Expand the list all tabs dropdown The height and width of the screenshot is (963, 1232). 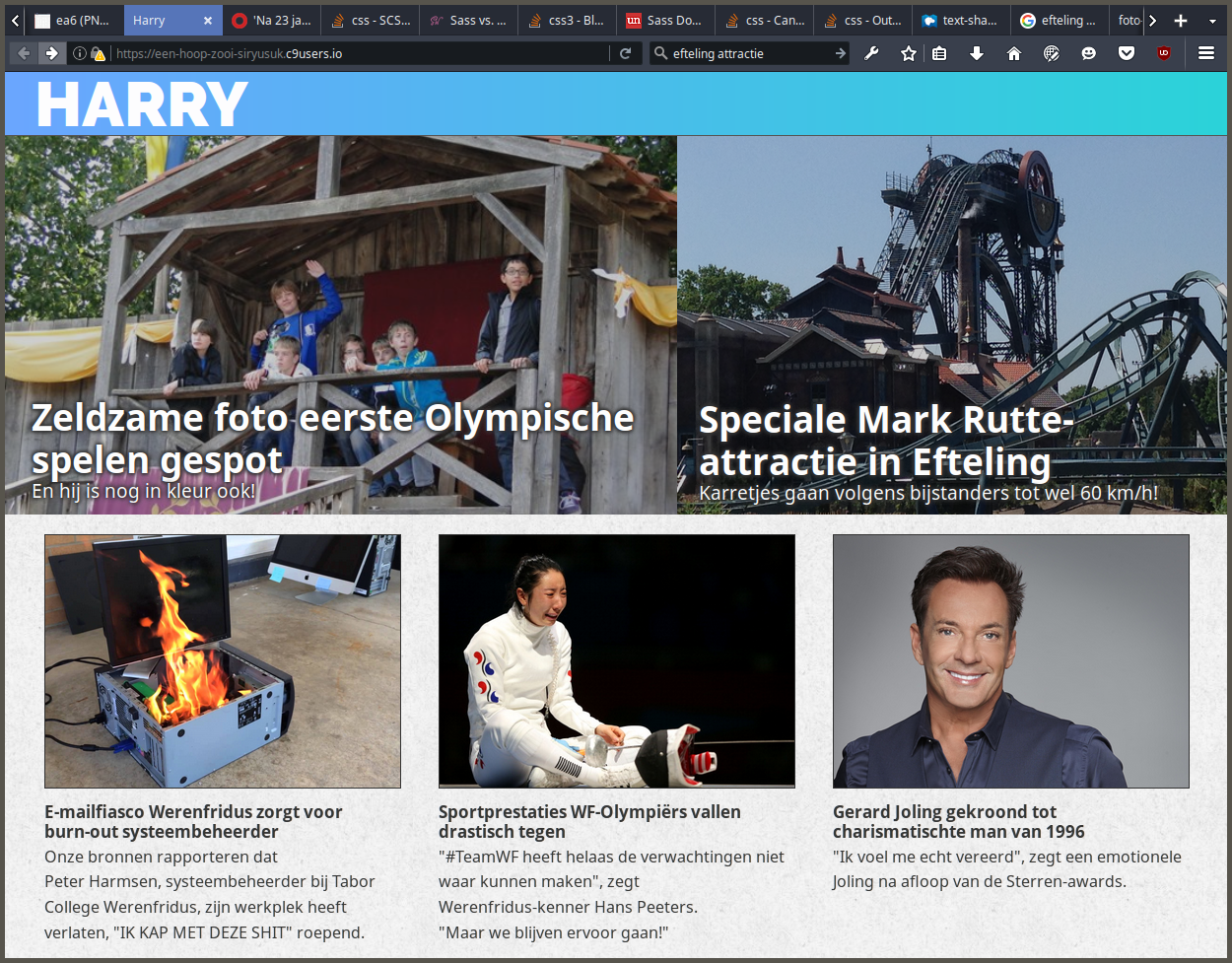pos(1212,21)
